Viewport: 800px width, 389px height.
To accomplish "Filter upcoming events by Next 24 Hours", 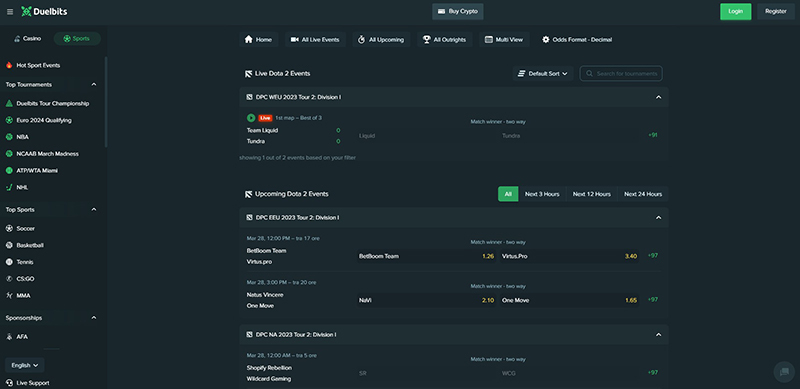I will point(643,194).
